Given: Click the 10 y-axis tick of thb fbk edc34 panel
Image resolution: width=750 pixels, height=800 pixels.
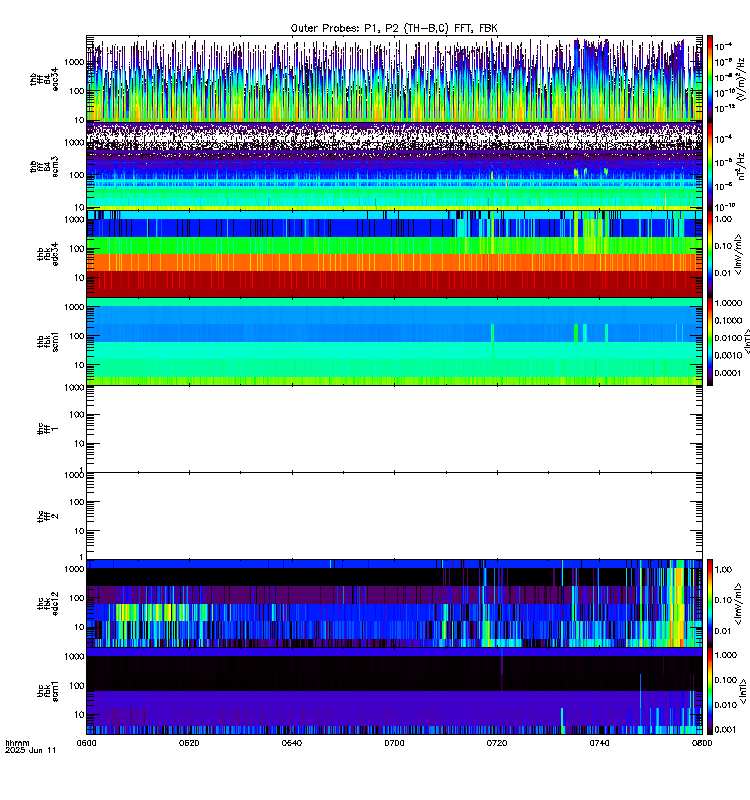Looking at the screenshot, I should coord(79,278).
